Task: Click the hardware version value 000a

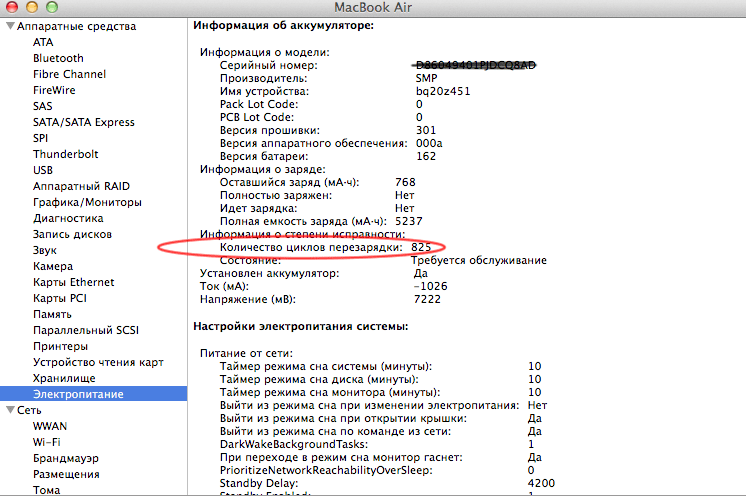Action: (x=429, y=143)
